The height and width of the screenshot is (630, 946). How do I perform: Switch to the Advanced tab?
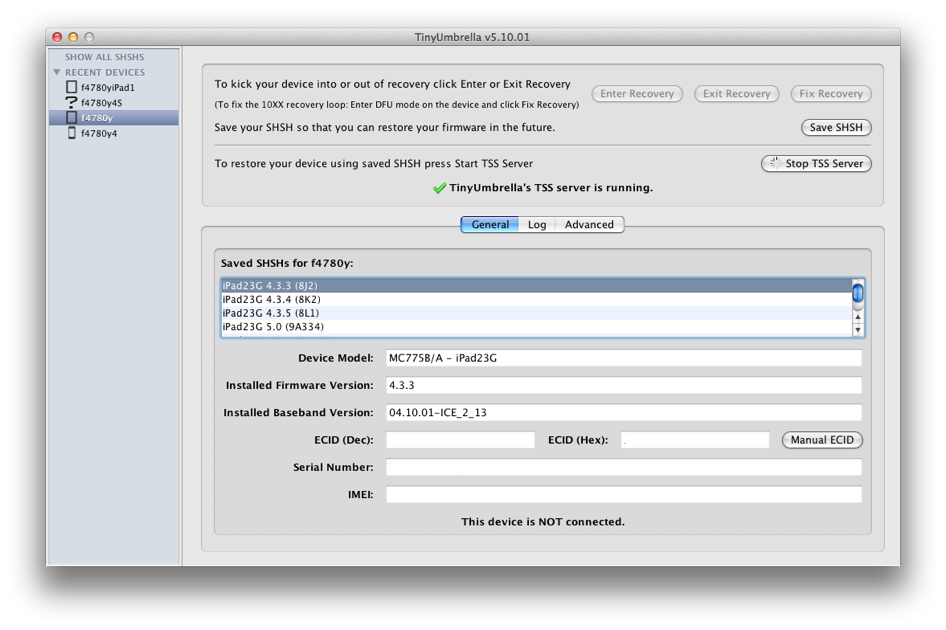click(589, 224)
